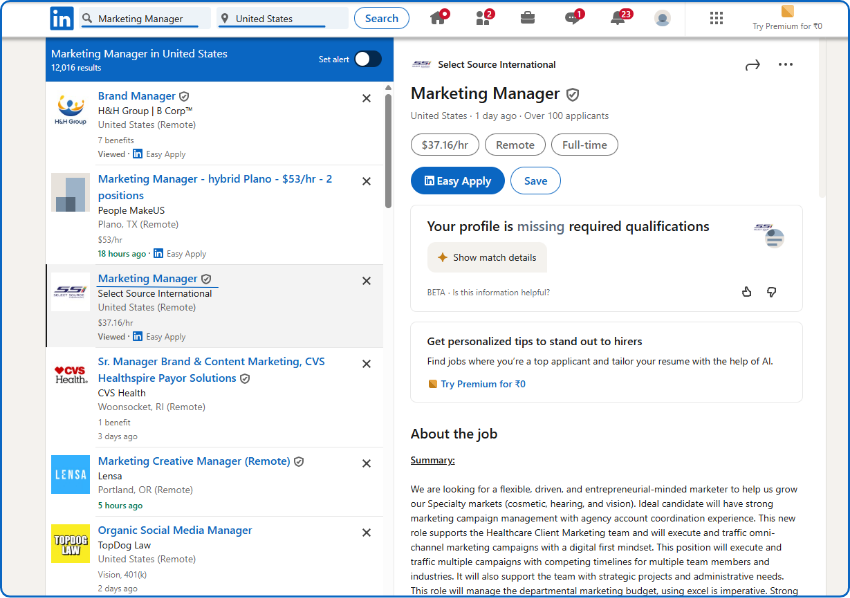Dismiss Select Source International listing

point(366,281)
